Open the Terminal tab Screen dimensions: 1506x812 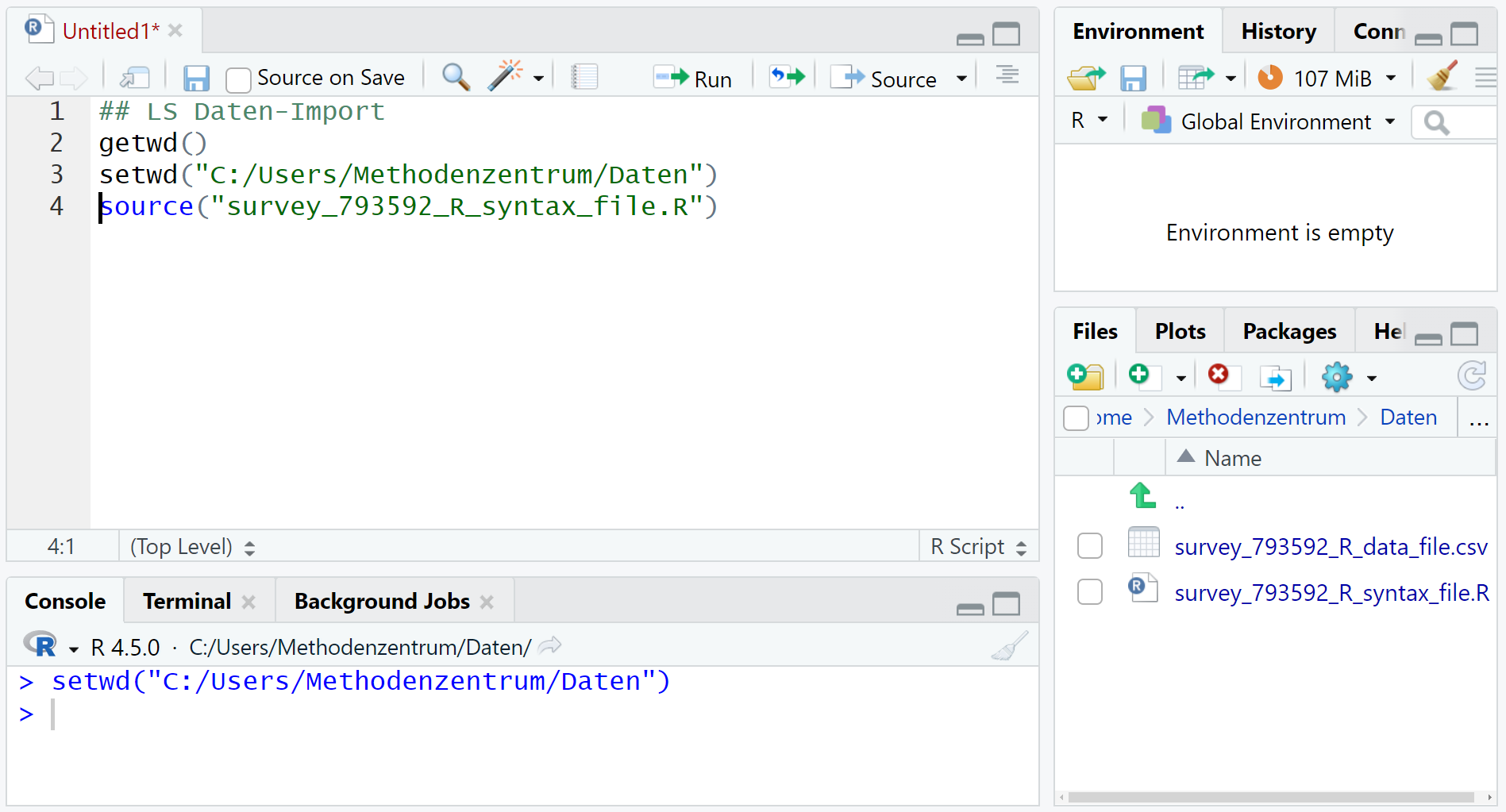tap(187, 602)
